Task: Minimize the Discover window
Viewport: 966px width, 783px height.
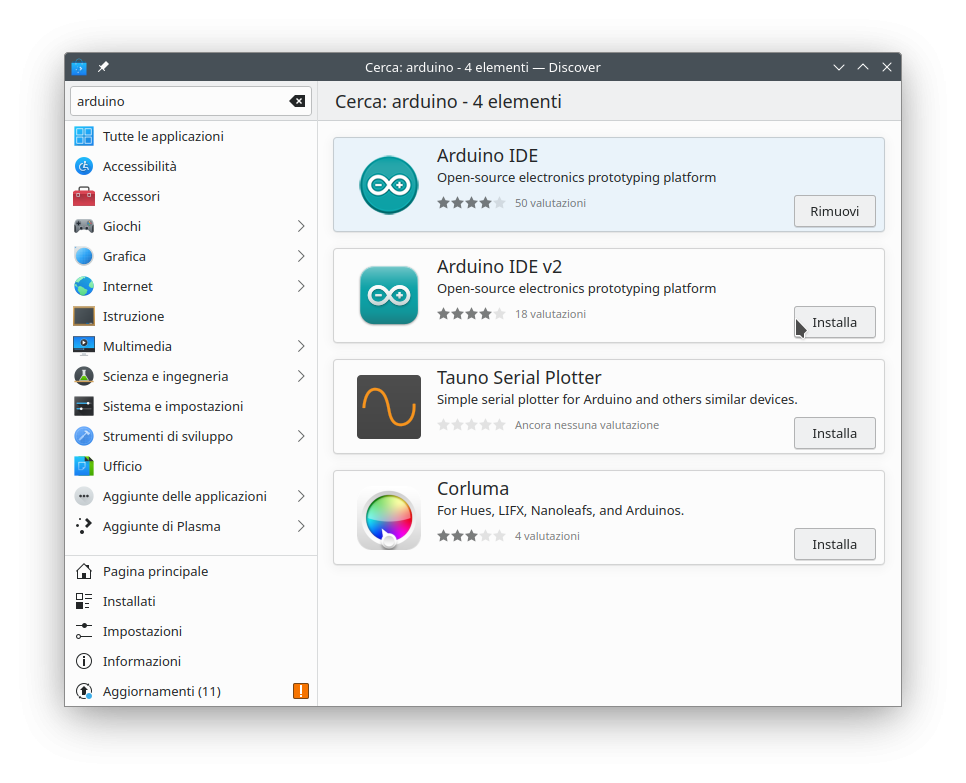Action: [x=839, y=67]
